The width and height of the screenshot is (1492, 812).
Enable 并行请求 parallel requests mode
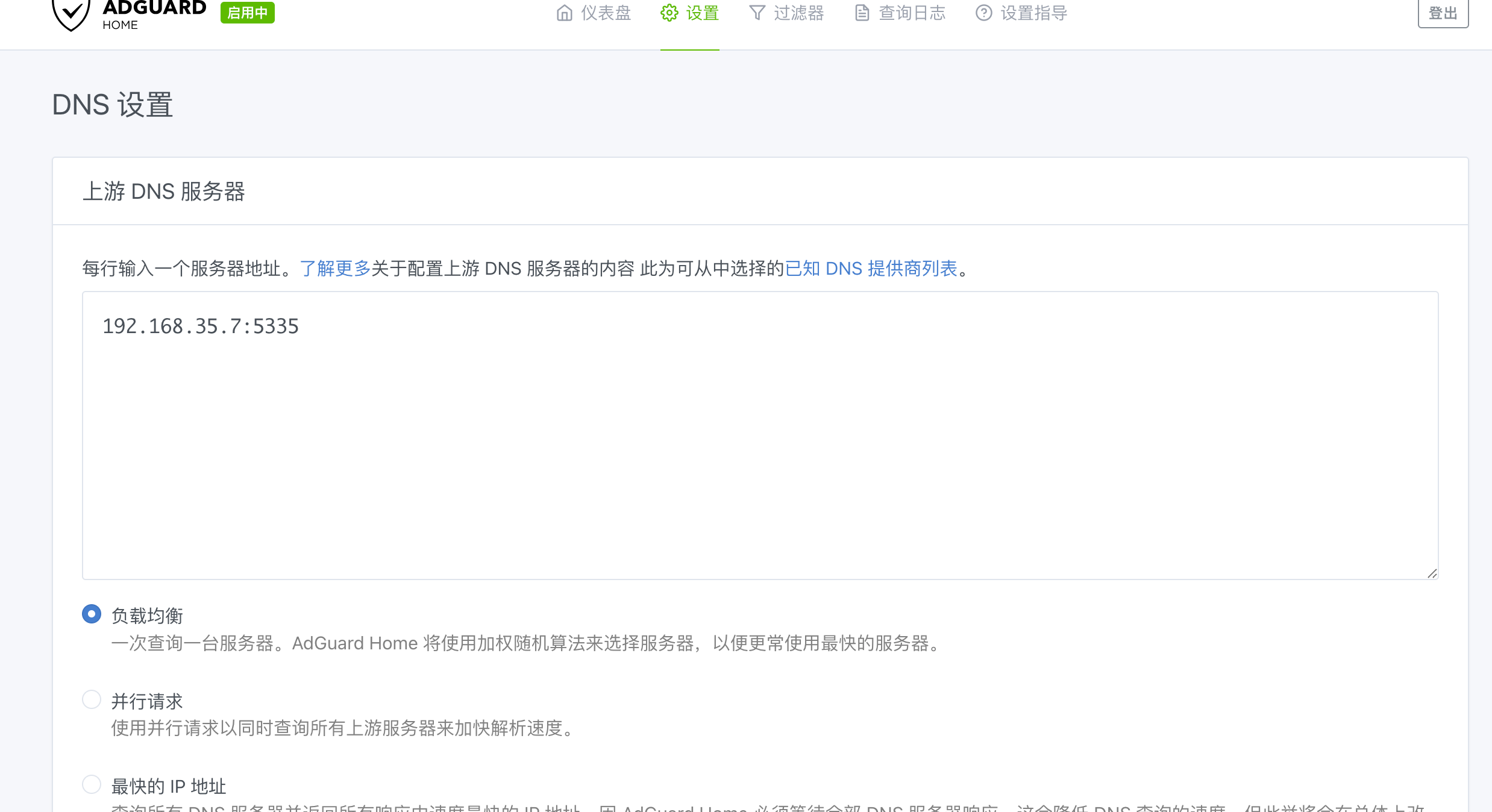91,699
